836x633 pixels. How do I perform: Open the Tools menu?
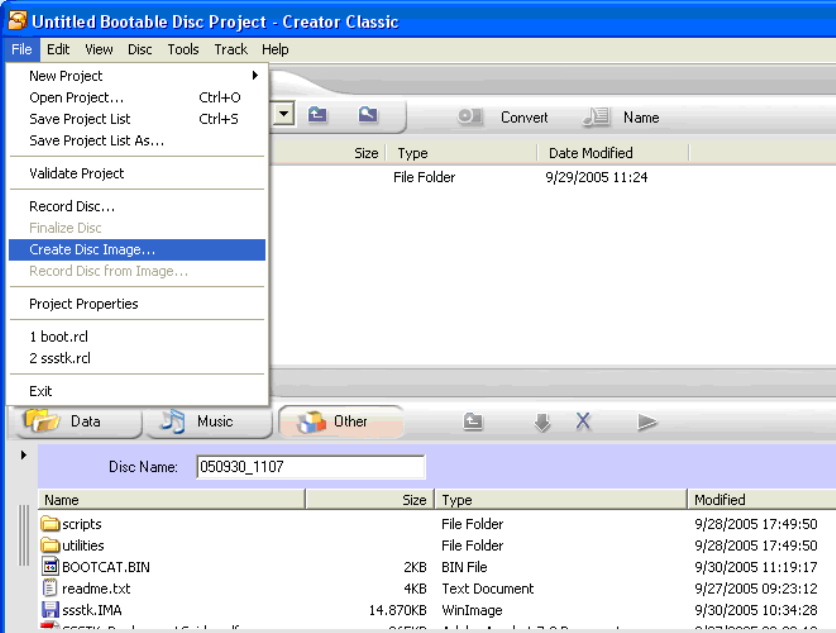[x=183, y=50]
